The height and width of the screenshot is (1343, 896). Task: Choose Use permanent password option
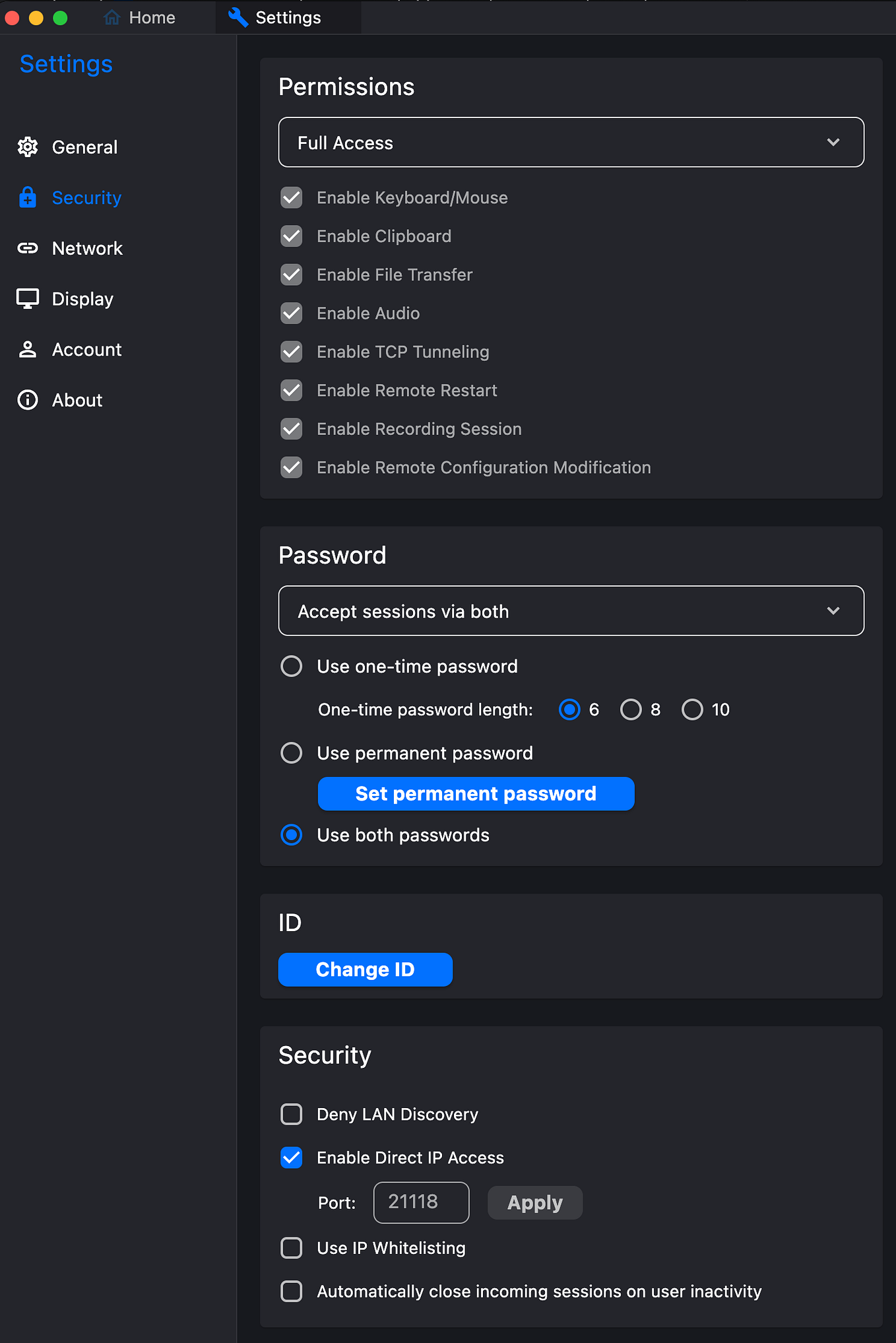(292, 753)
